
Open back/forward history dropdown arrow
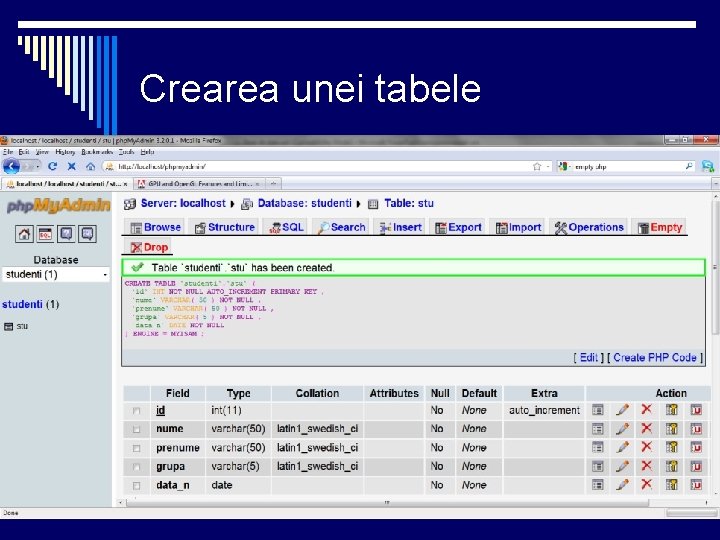[38, 167]
